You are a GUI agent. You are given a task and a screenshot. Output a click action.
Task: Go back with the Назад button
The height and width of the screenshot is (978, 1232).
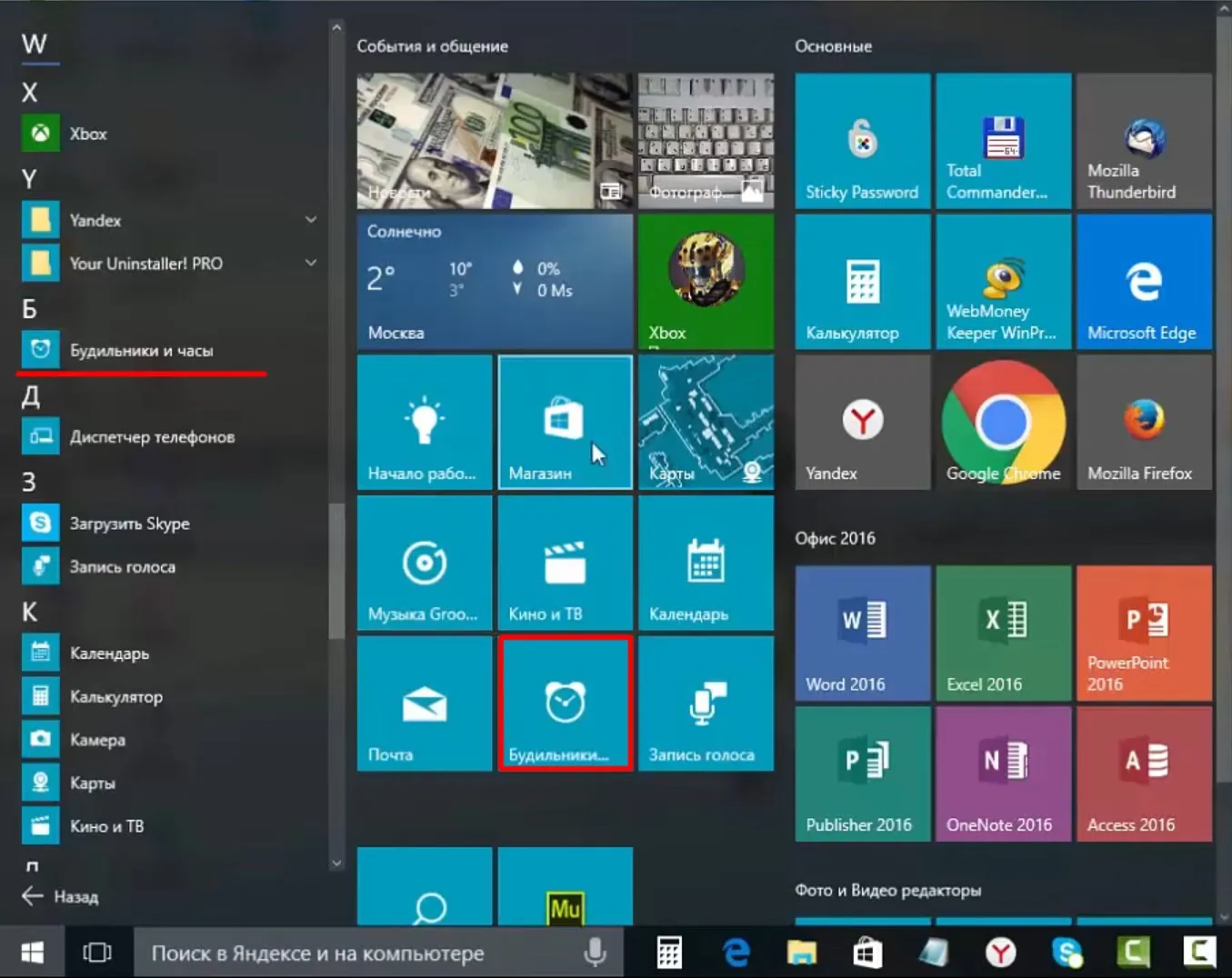click(60, 896)
